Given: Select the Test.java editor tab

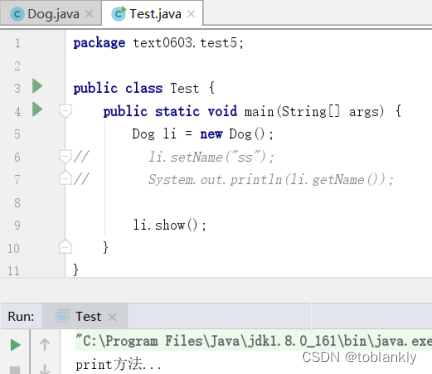Looking at the screenshot, I should 153,14.
